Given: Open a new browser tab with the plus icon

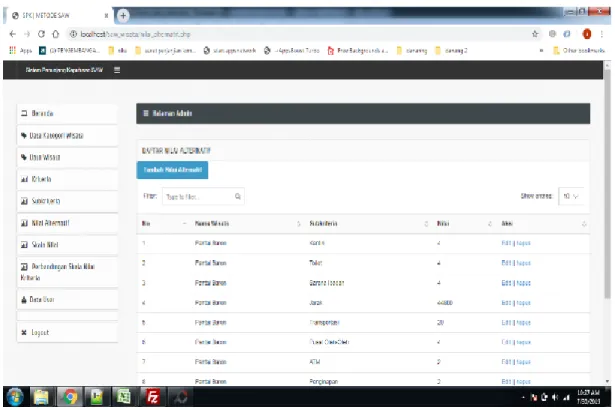Looking at the screenshot, I should pyautogui.click(x=123, y=16).
